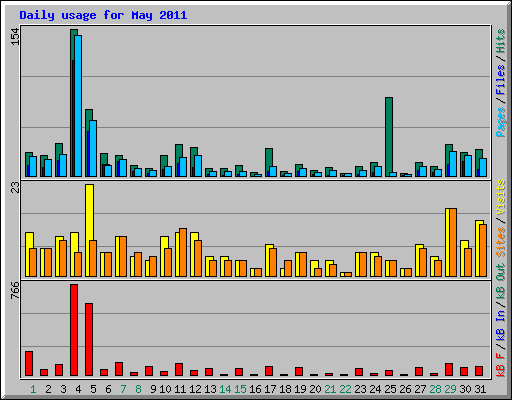This screenshot has width=512, height=400.
Task: Click the Visits legend label
Action: pyautogui.click(x=500, y=197)
